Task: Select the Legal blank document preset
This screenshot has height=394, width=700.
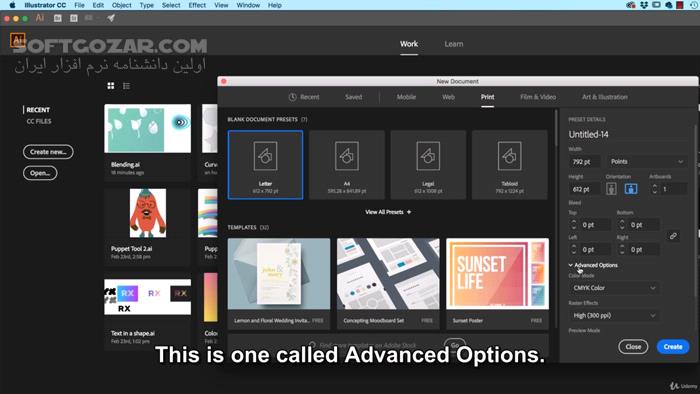Action: click(x=428, y=165)
